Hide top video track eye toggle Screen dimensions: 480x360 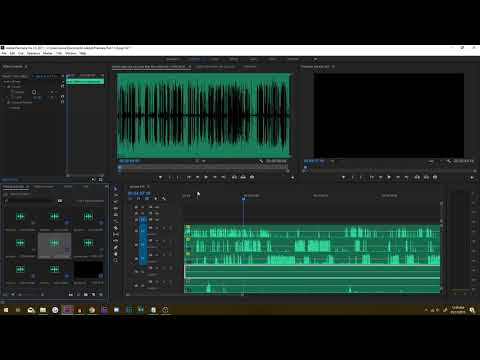pos(157,207)
